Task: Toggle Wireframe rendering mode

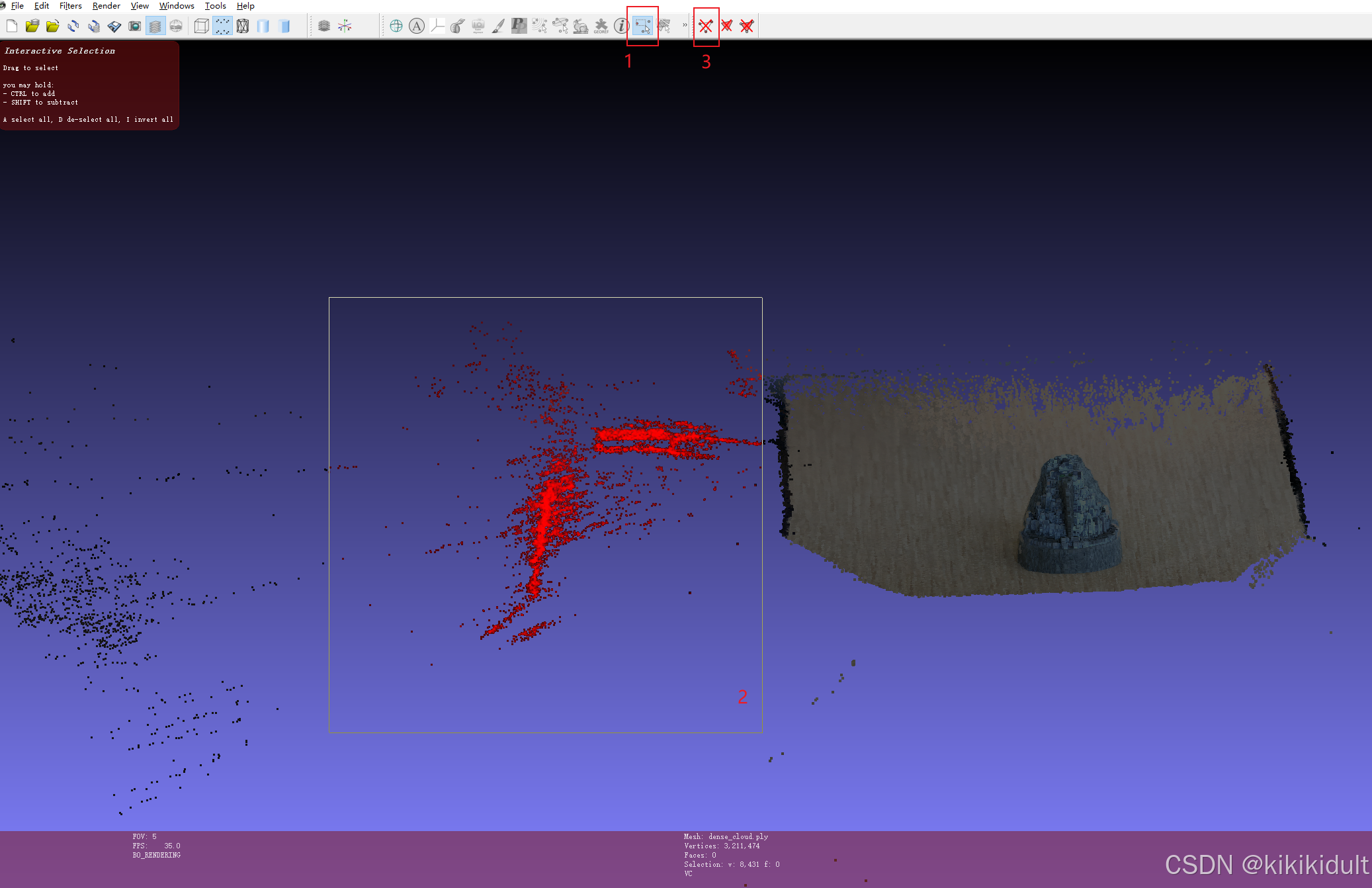Action: (x=243, y=26)
